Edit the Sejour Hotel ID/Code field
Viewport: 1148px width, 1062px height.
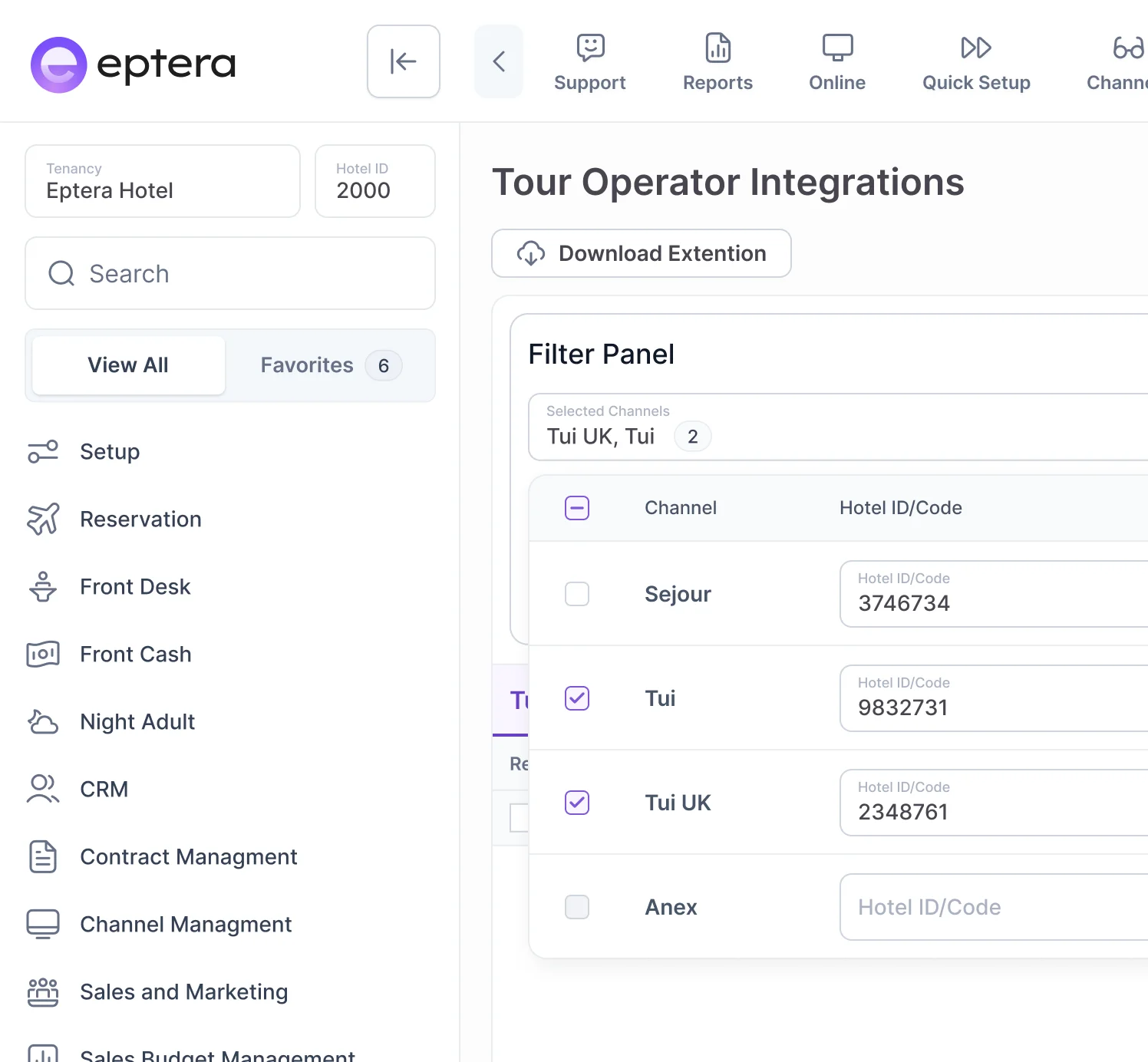click(994, 594)
